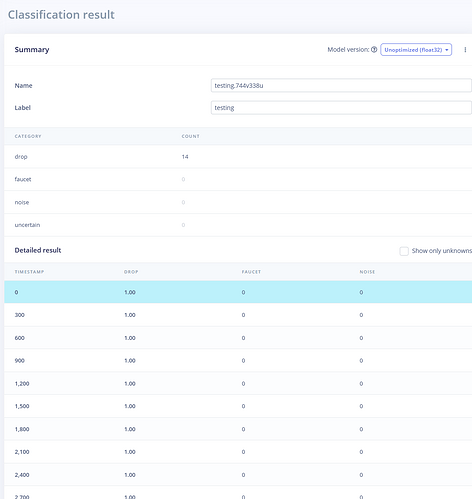Viewport: 472px width, 499px height.
Task: Select the timestamp 300 row
Action: point(238,315)
